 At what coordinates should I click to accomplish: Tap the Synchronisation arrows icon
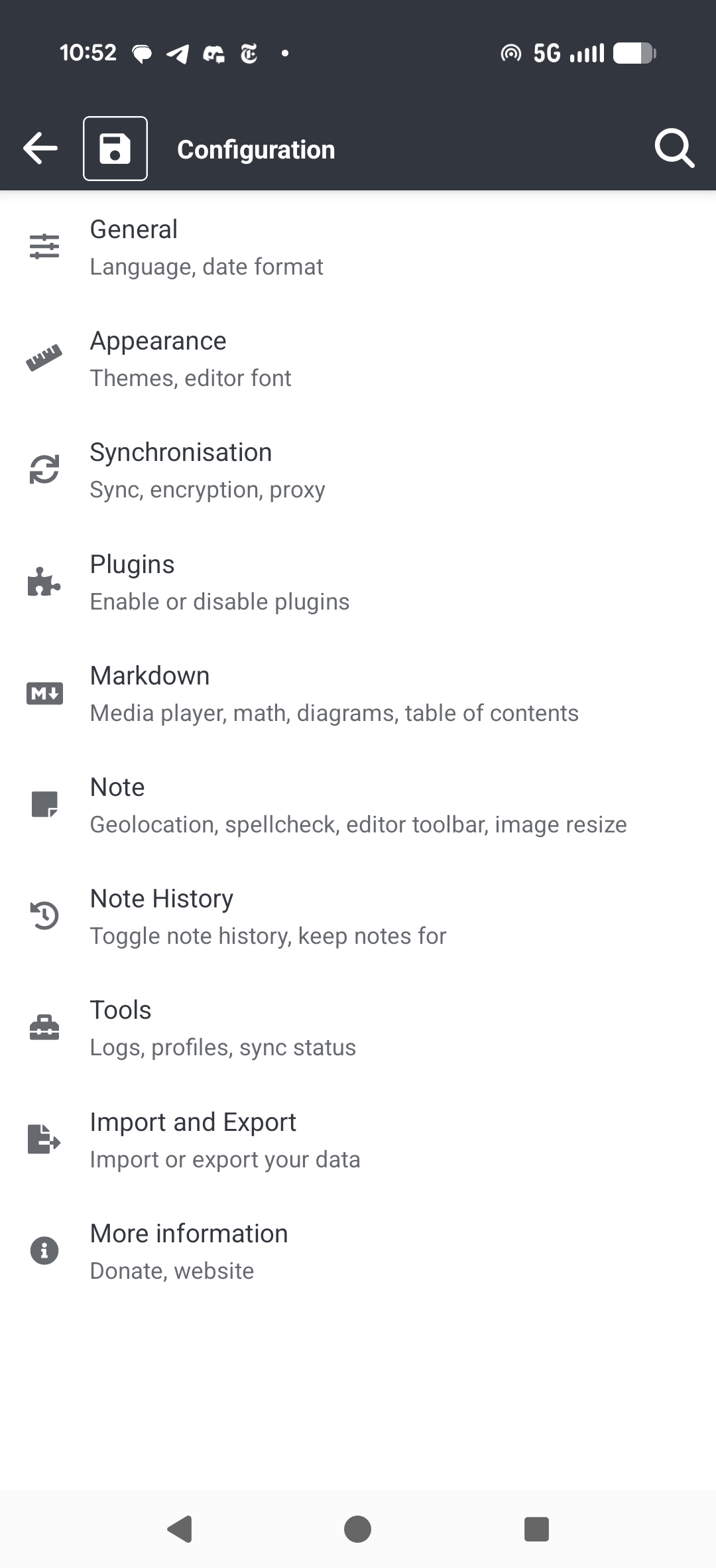[44, 470]
